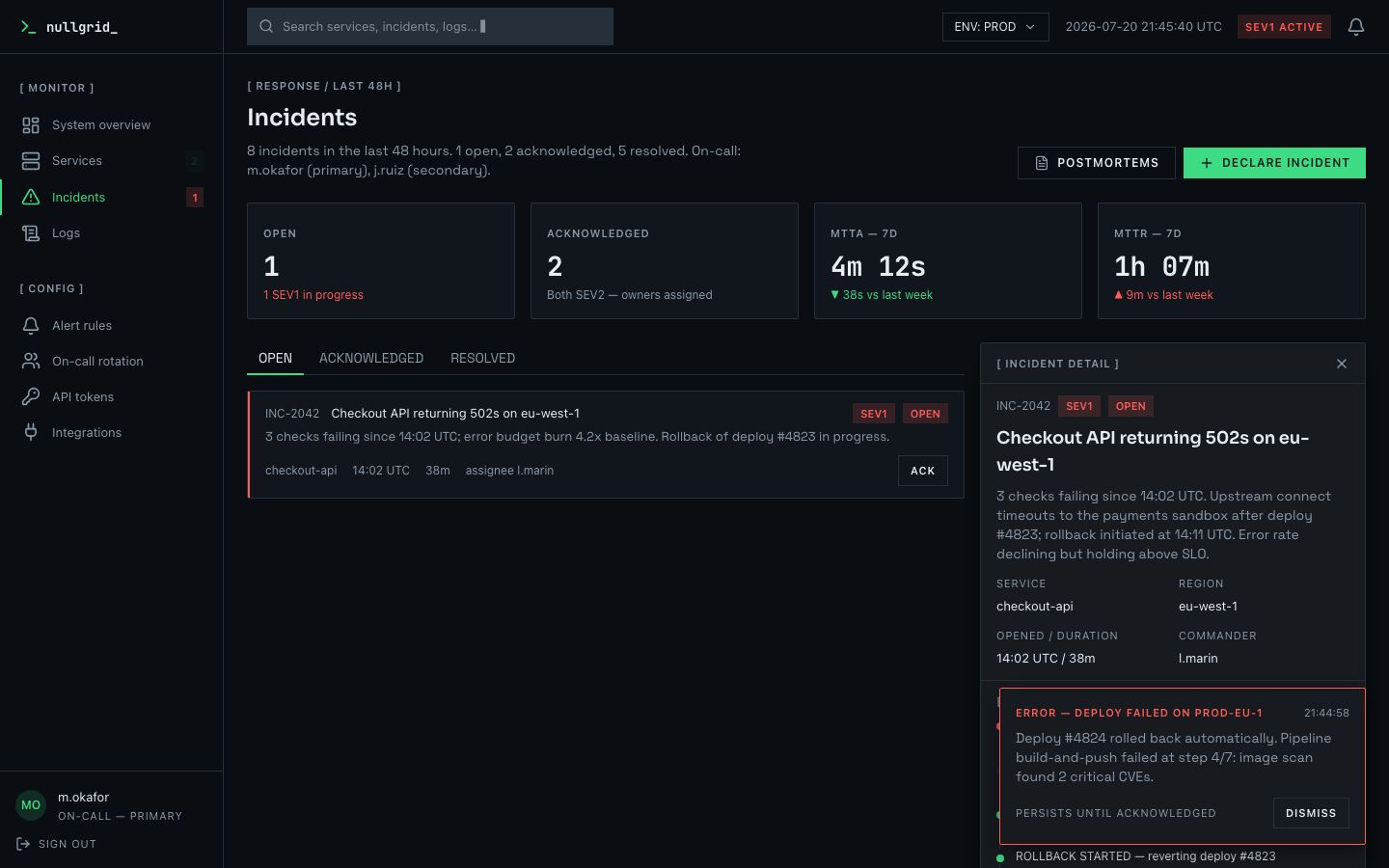Click the SEV1 badge in the incident row
This screenshot has height=868, width=1389.
pyautogui.click(x=874, y=414)
